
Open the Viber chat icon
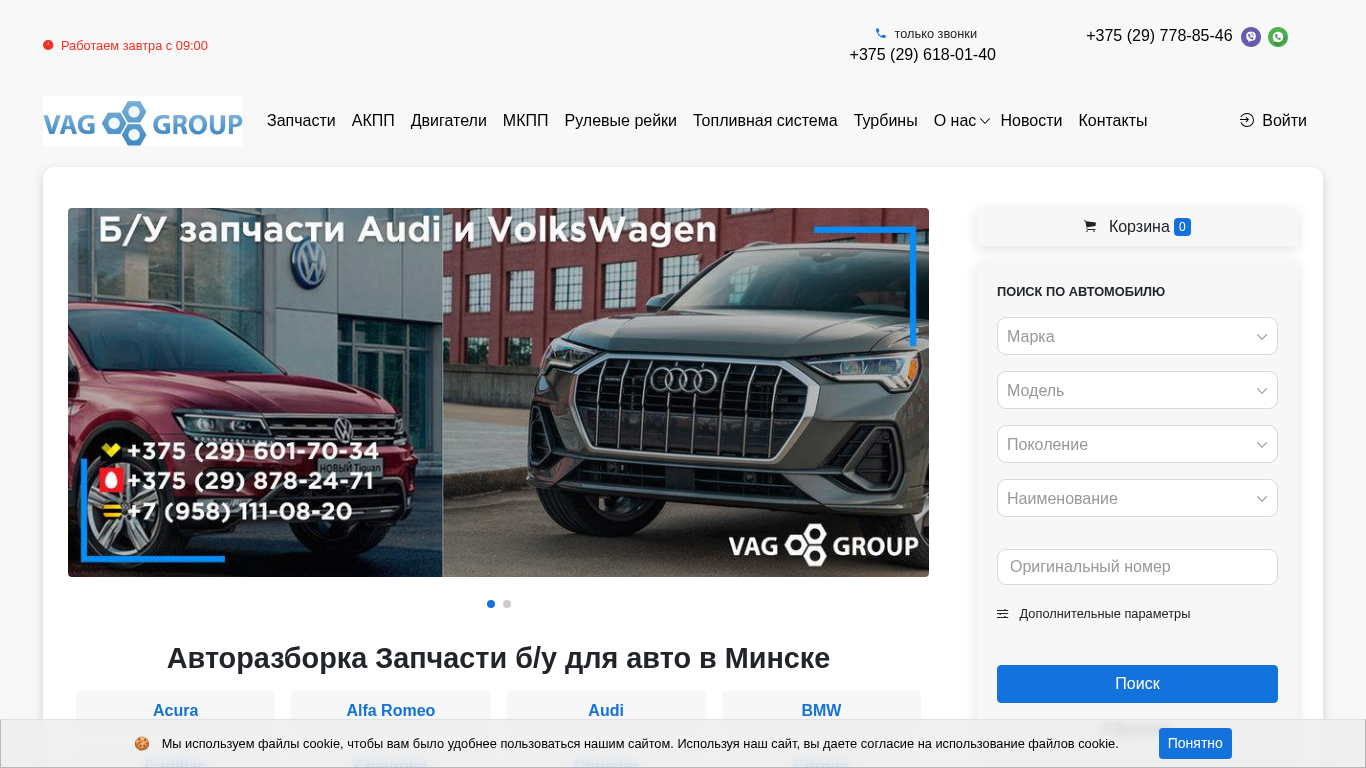(1251, 37)
